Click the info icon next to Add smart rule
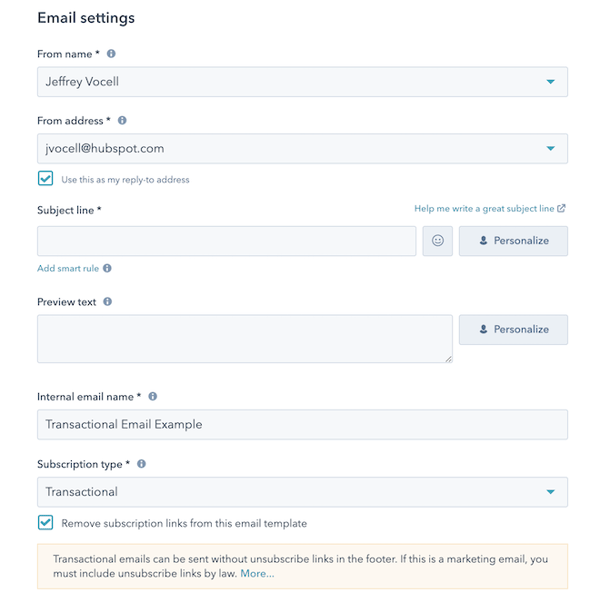Image resolution: width=600 pixels, height=602 pixels. click(x=107, y=268)
